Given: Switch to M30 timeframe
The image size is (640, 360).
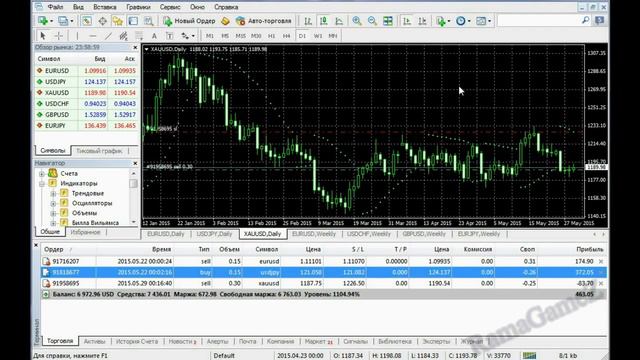Looking at the screenshot, I should pyautogui.click(x=256, y=36).
